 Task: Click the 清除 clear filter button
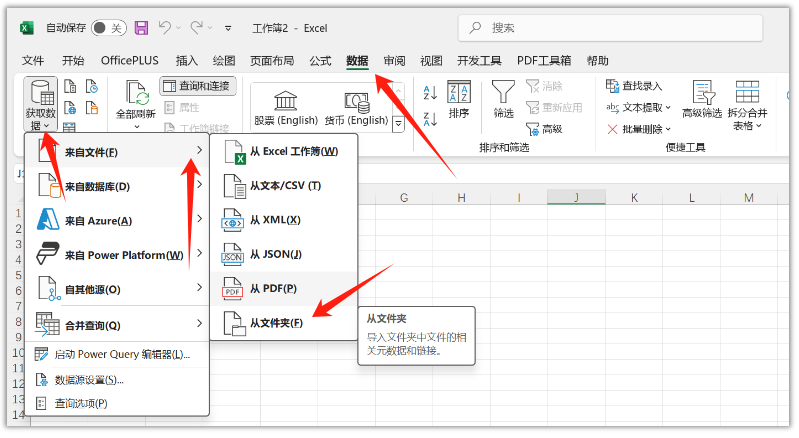tap(544, 86)
